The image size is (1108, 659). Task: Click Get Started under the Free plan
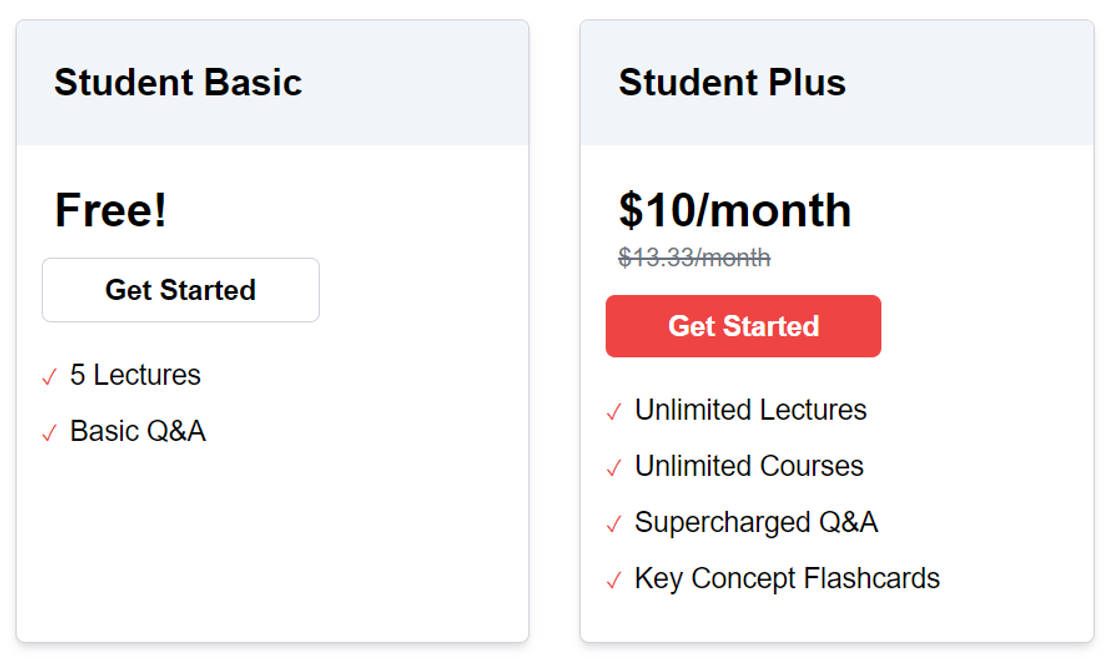(x=180, y=290)
